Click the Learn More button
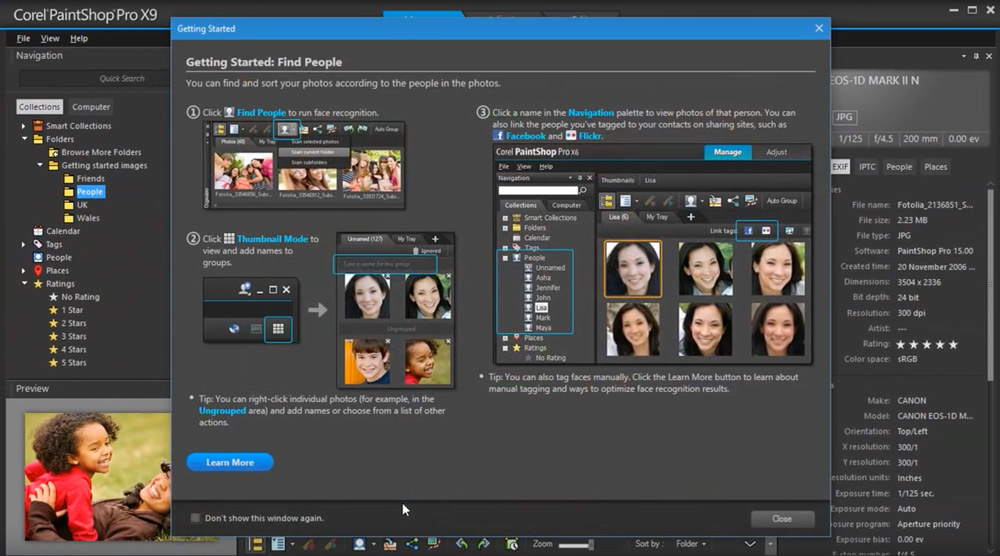 click(230, 462)
